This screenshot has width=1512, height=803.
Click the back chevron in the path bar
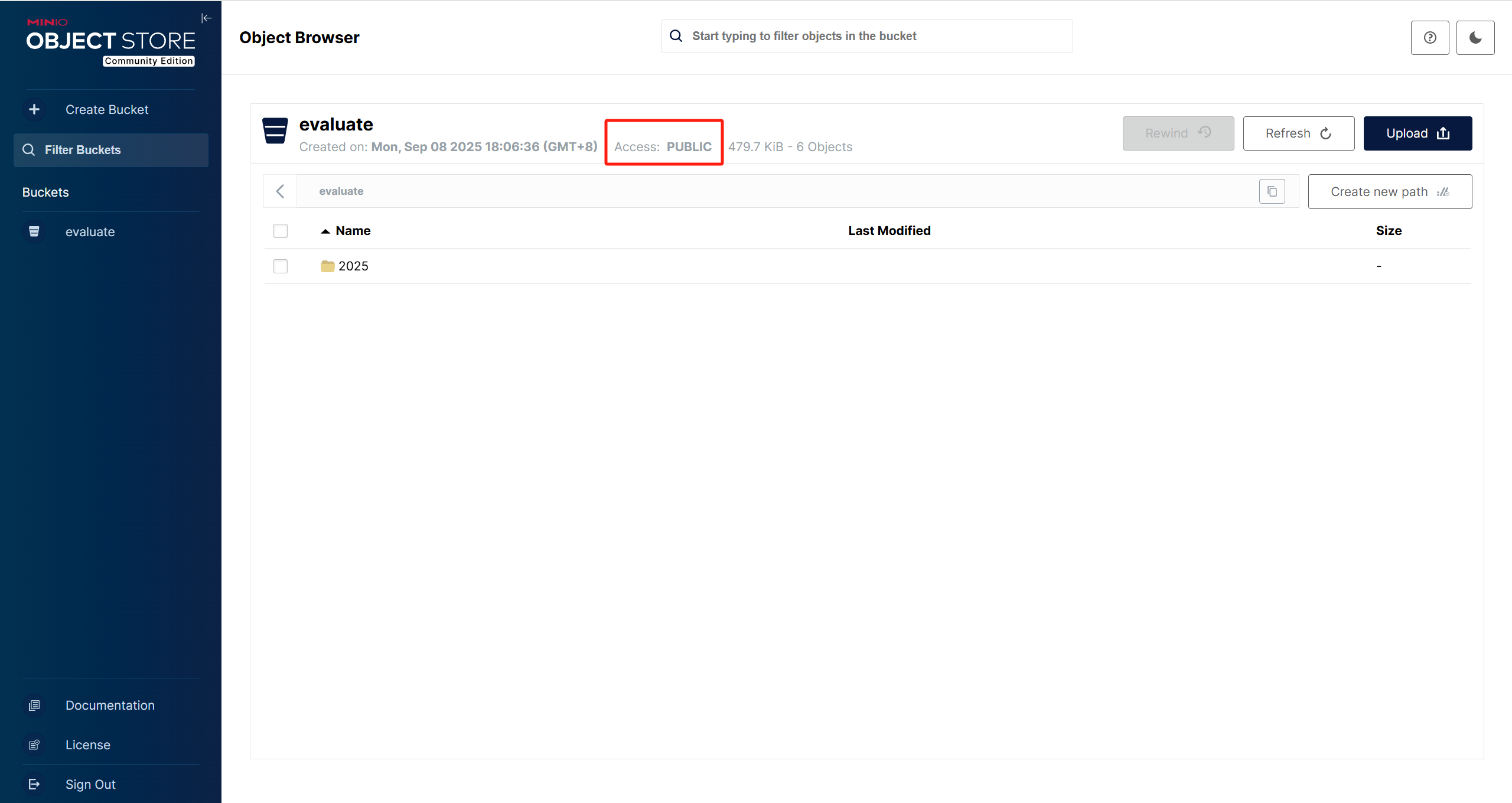pyautogui.click(x=280, y=191)
